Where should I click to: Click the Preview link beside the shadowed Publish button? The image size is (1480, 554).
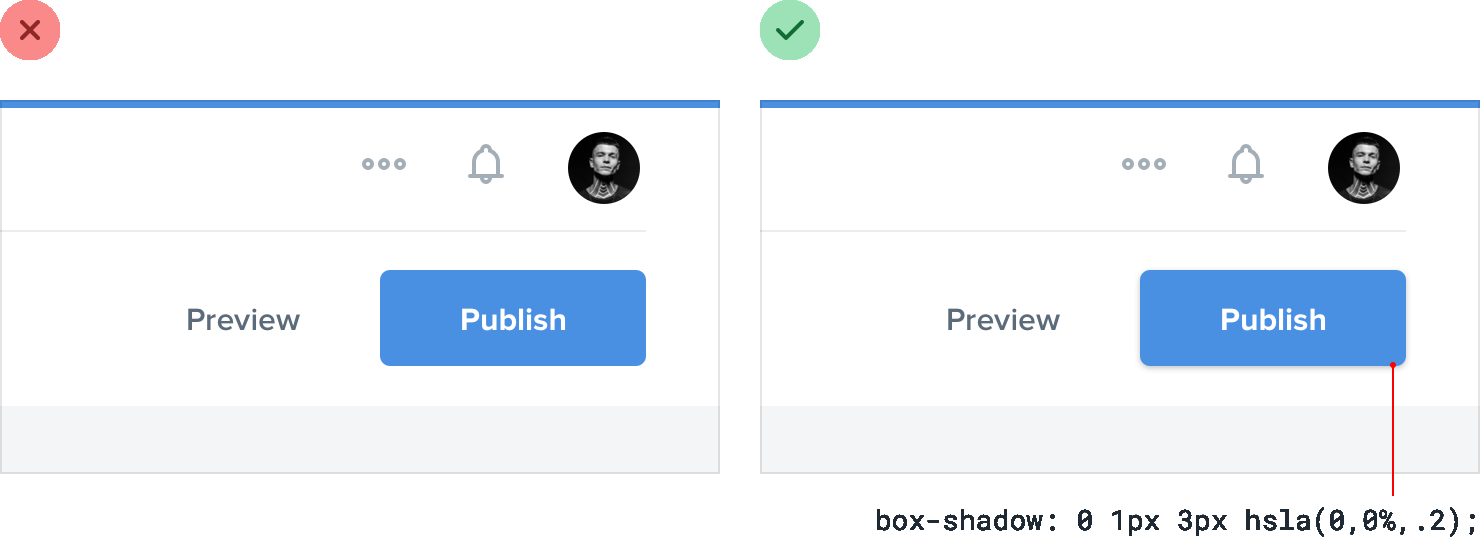pos(1003,320)
